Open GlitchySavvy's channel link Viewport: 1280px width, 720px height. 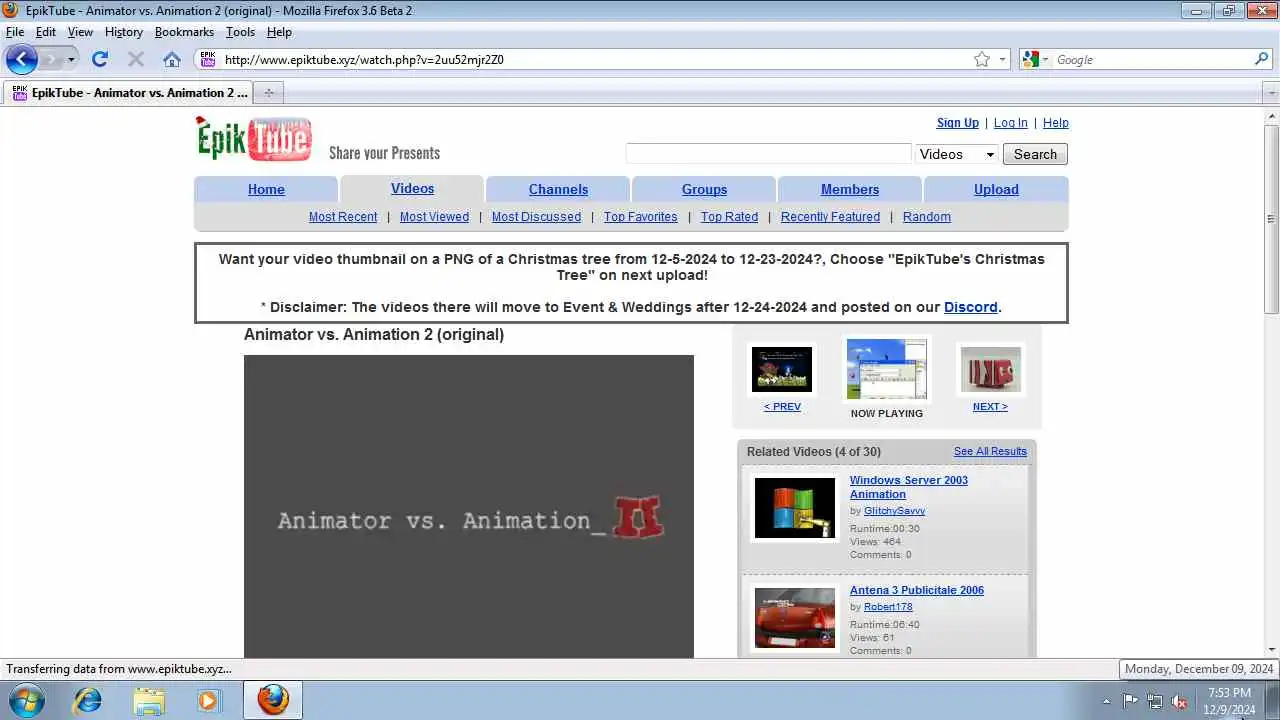[894, 511]
